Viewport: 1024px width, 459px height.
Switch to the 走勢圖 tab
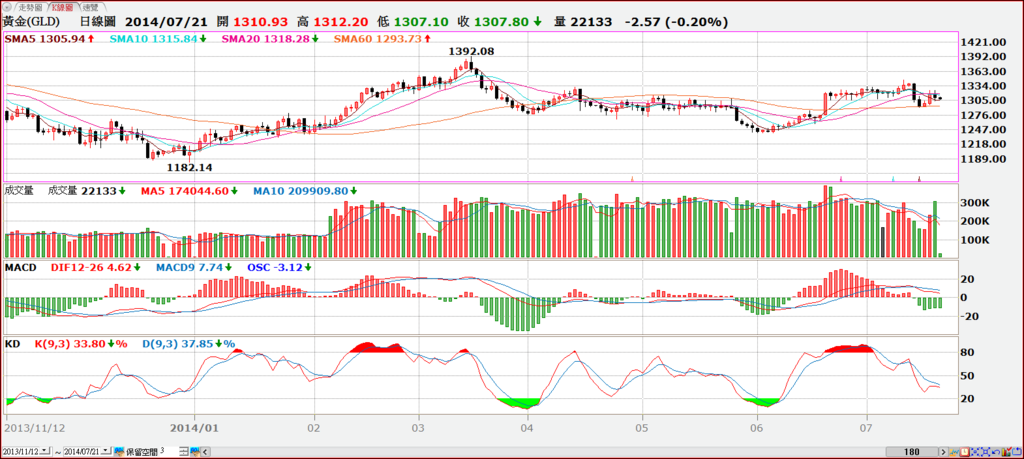coord(31,7)
